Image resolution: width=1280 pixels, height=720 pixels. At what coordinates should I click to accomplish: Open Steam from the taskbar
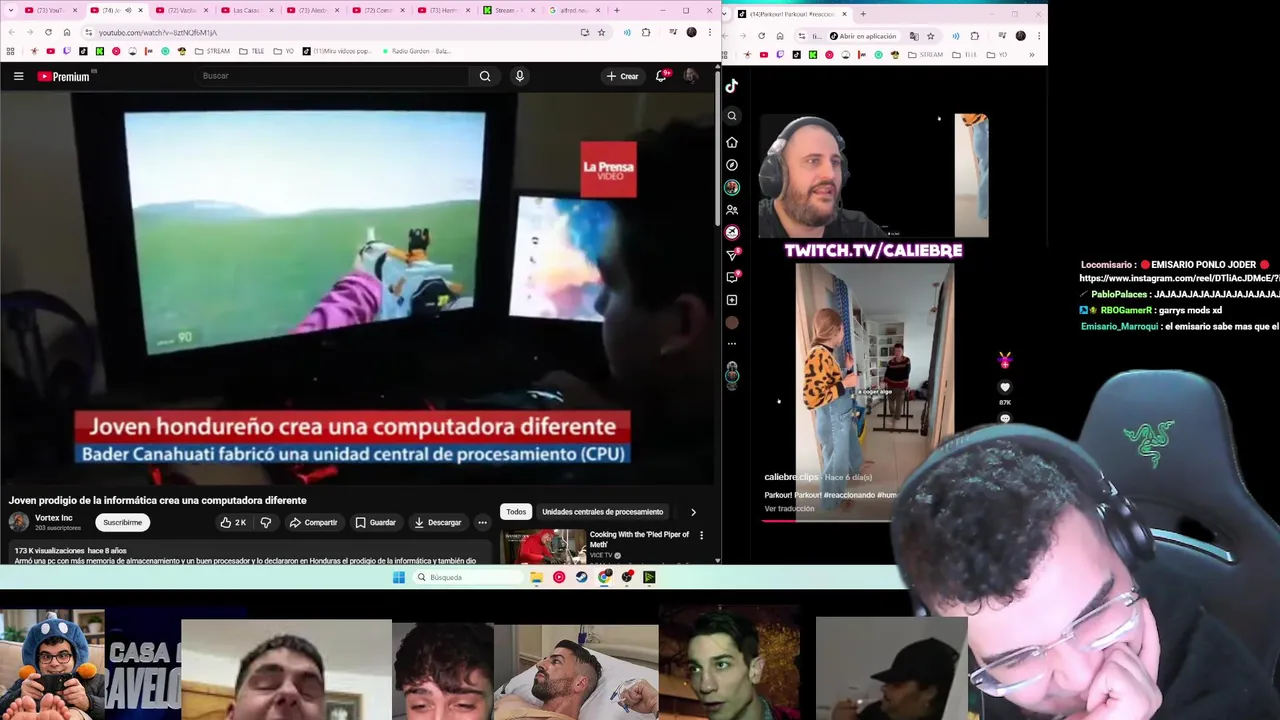(581, 577)
